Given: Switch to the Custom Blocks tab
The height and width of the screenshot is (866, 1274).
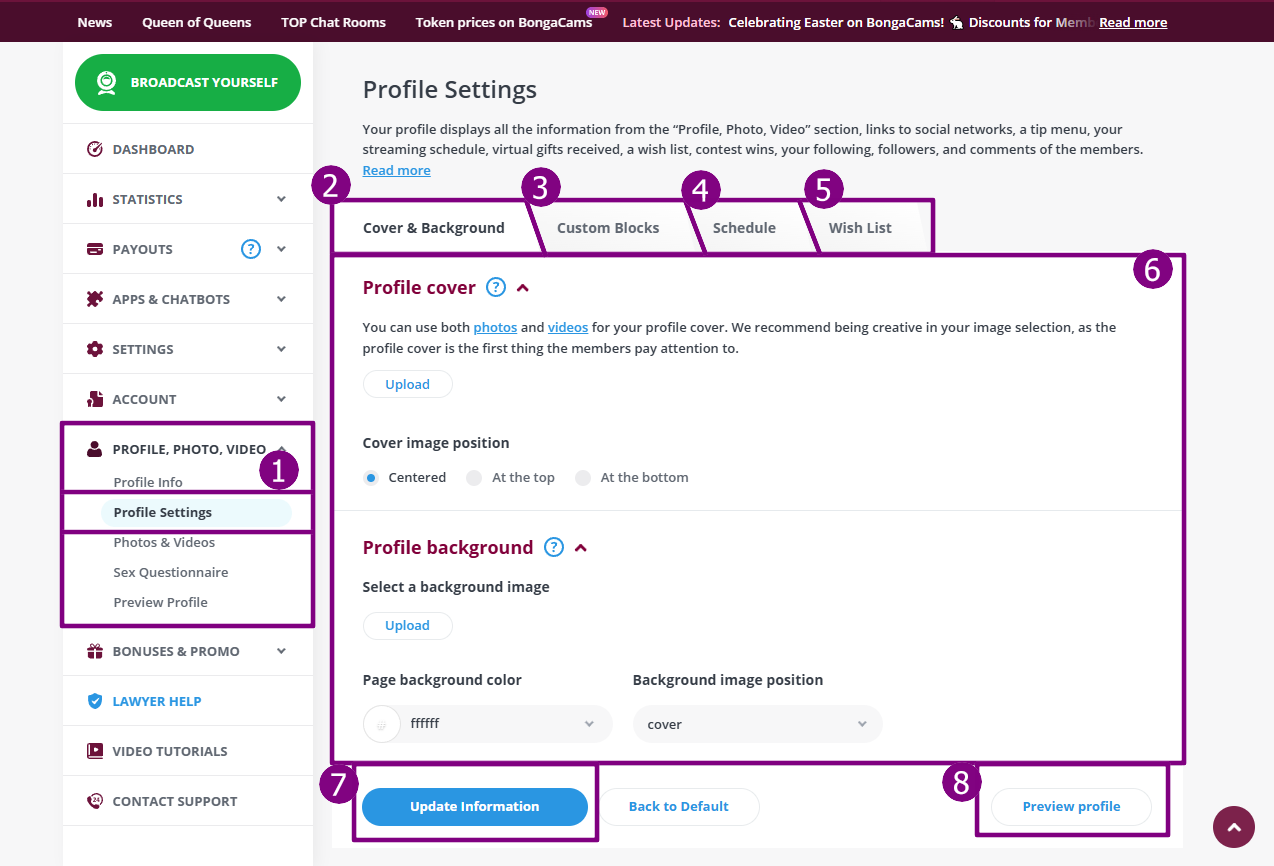Looking at the screenshot, I should [x=608, y=228].
